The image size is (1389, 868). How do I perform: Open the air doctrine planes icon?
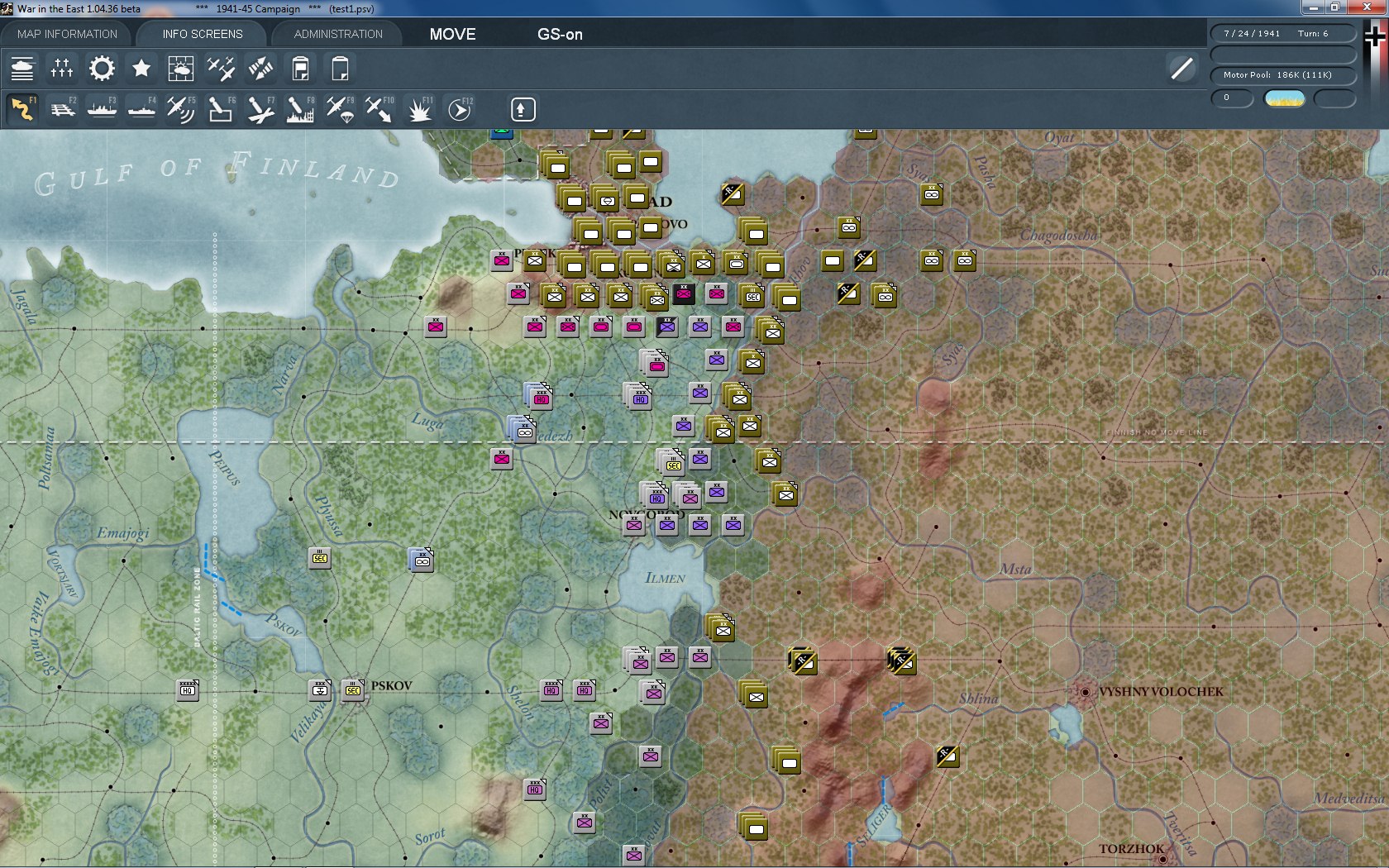click(221, 68)
